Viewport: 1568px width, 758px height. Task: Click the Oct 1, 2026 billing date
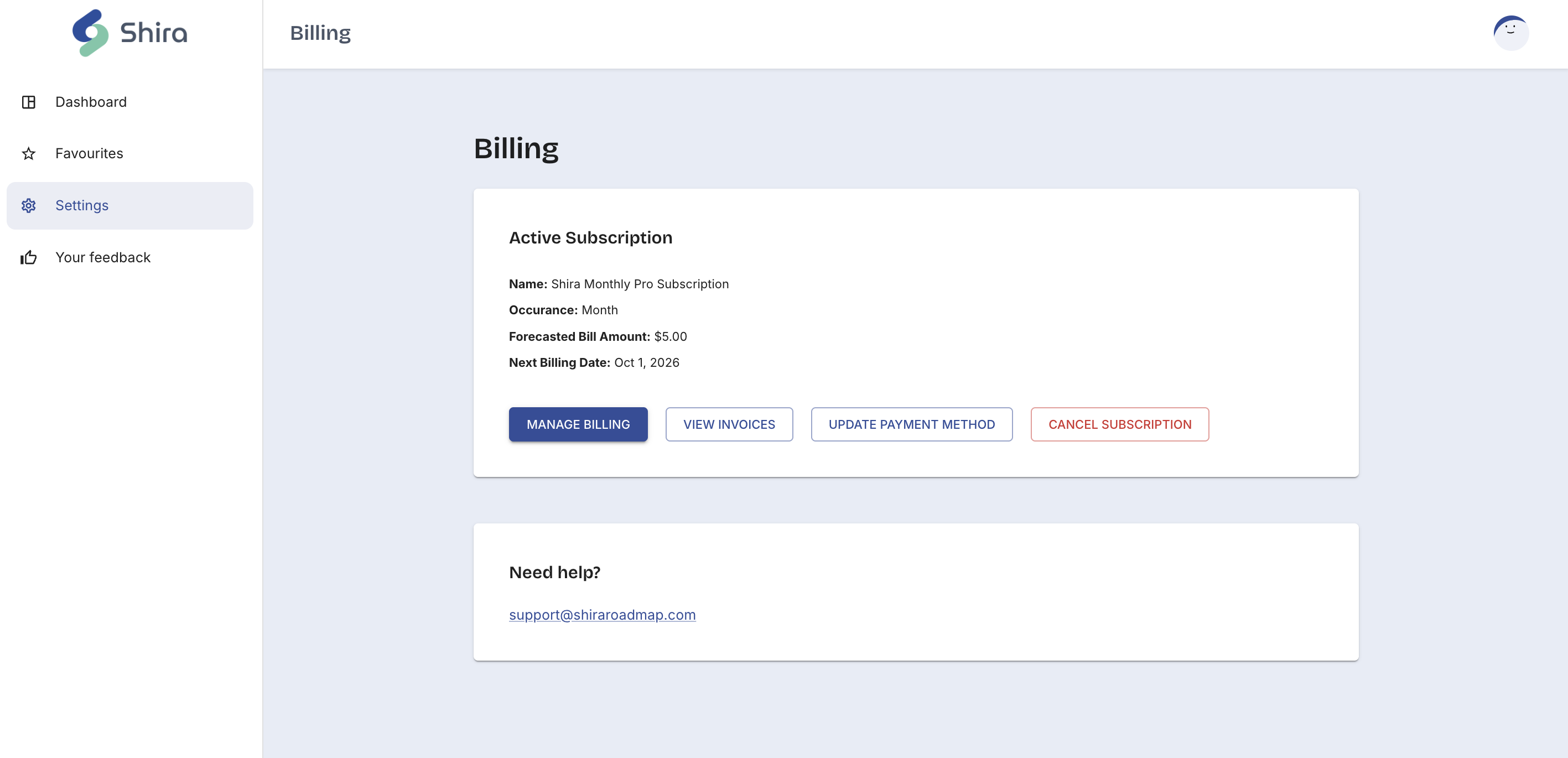(646, 363)
